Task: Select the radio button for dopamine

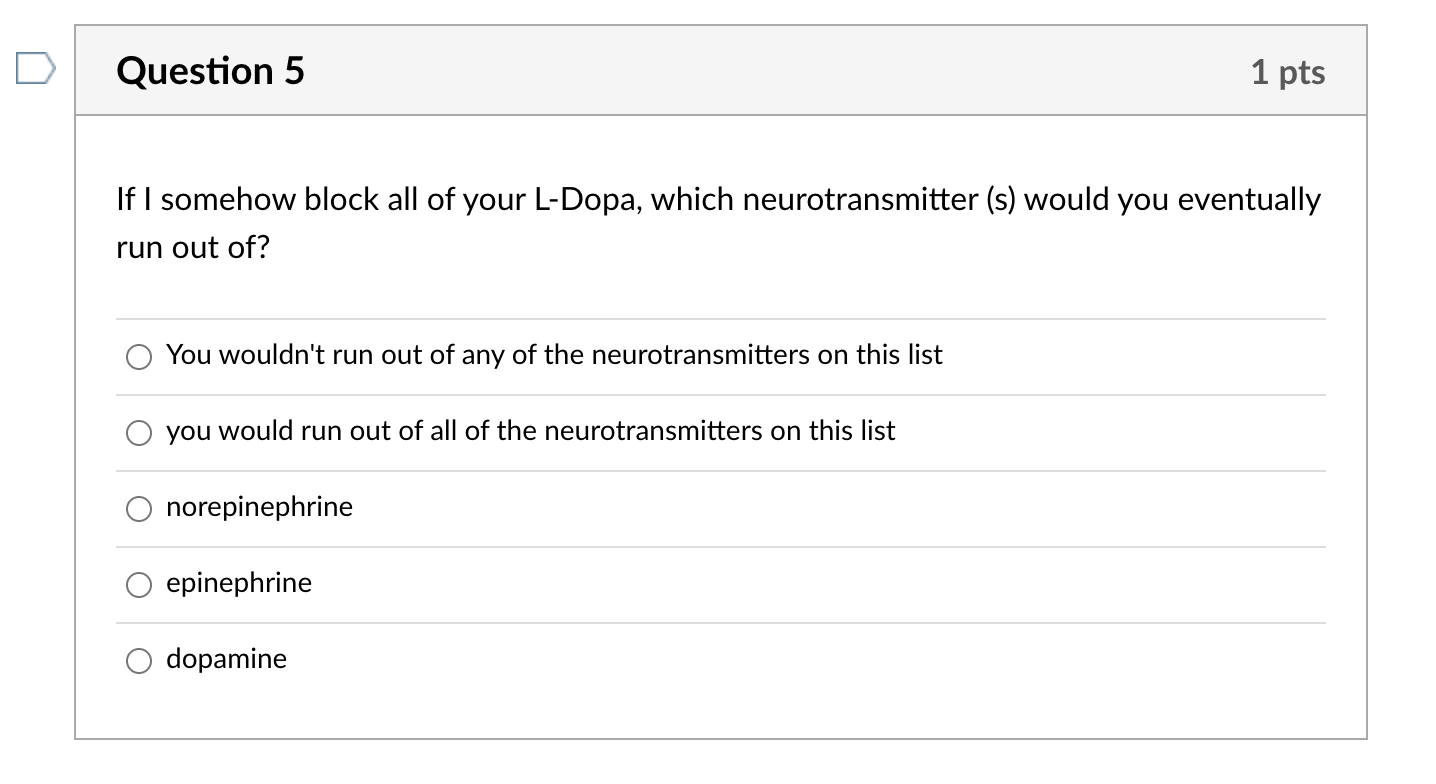Action: click(x=139, y=660)
